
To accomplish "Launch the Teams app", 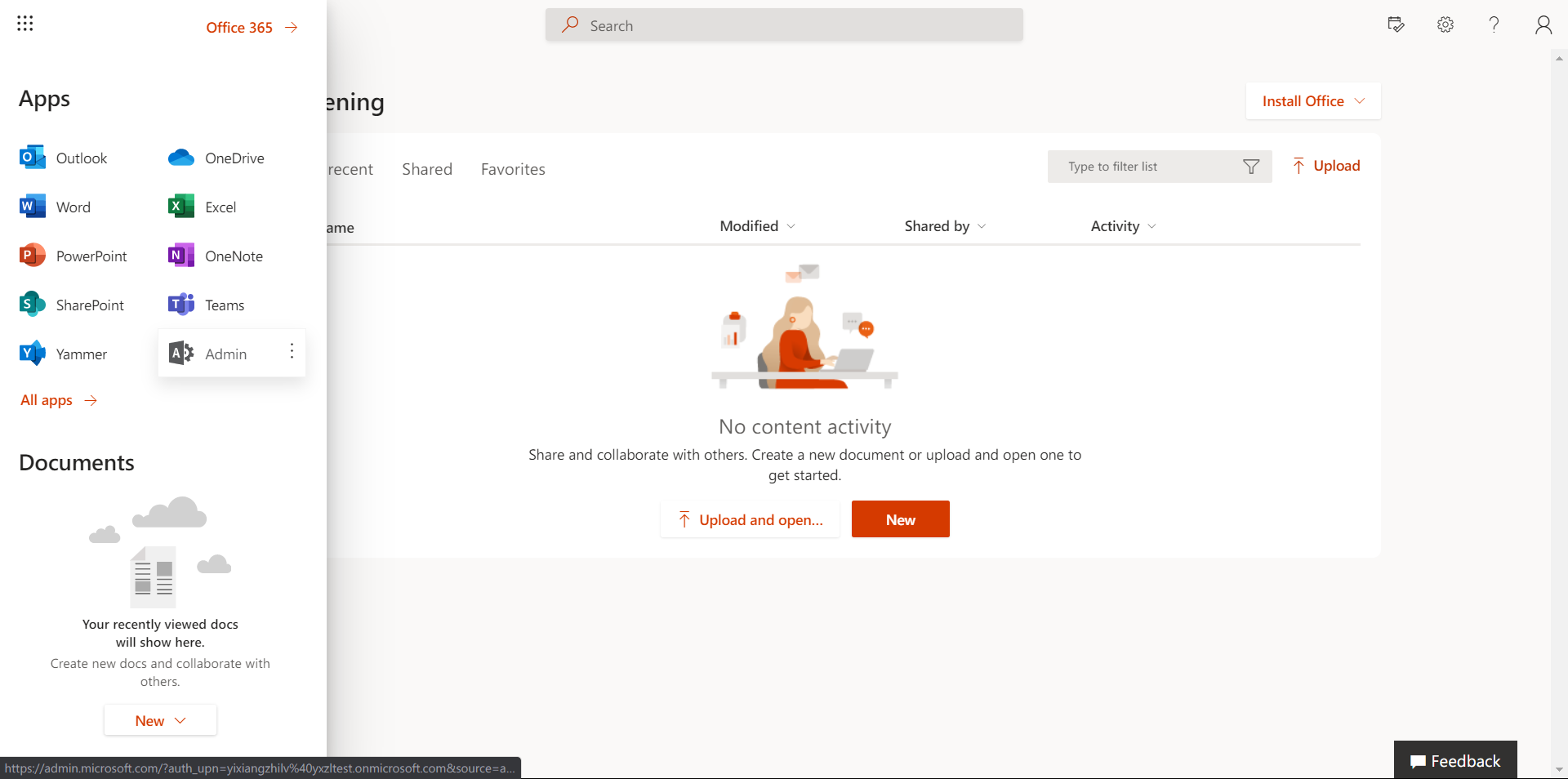I will pos(207,305).
